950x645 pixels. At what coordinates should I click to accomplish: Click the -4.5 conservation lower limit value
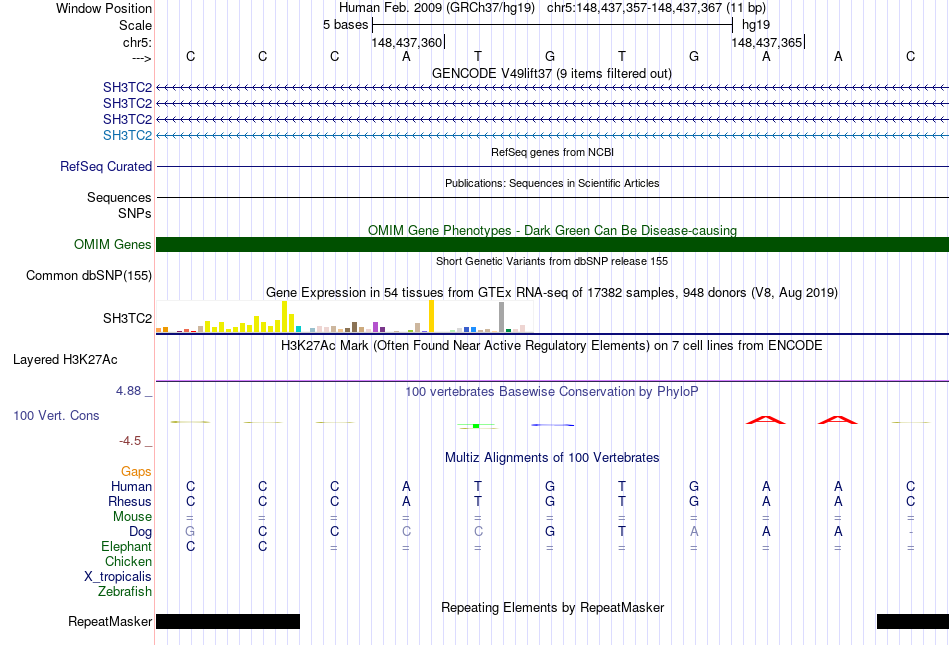130,441
